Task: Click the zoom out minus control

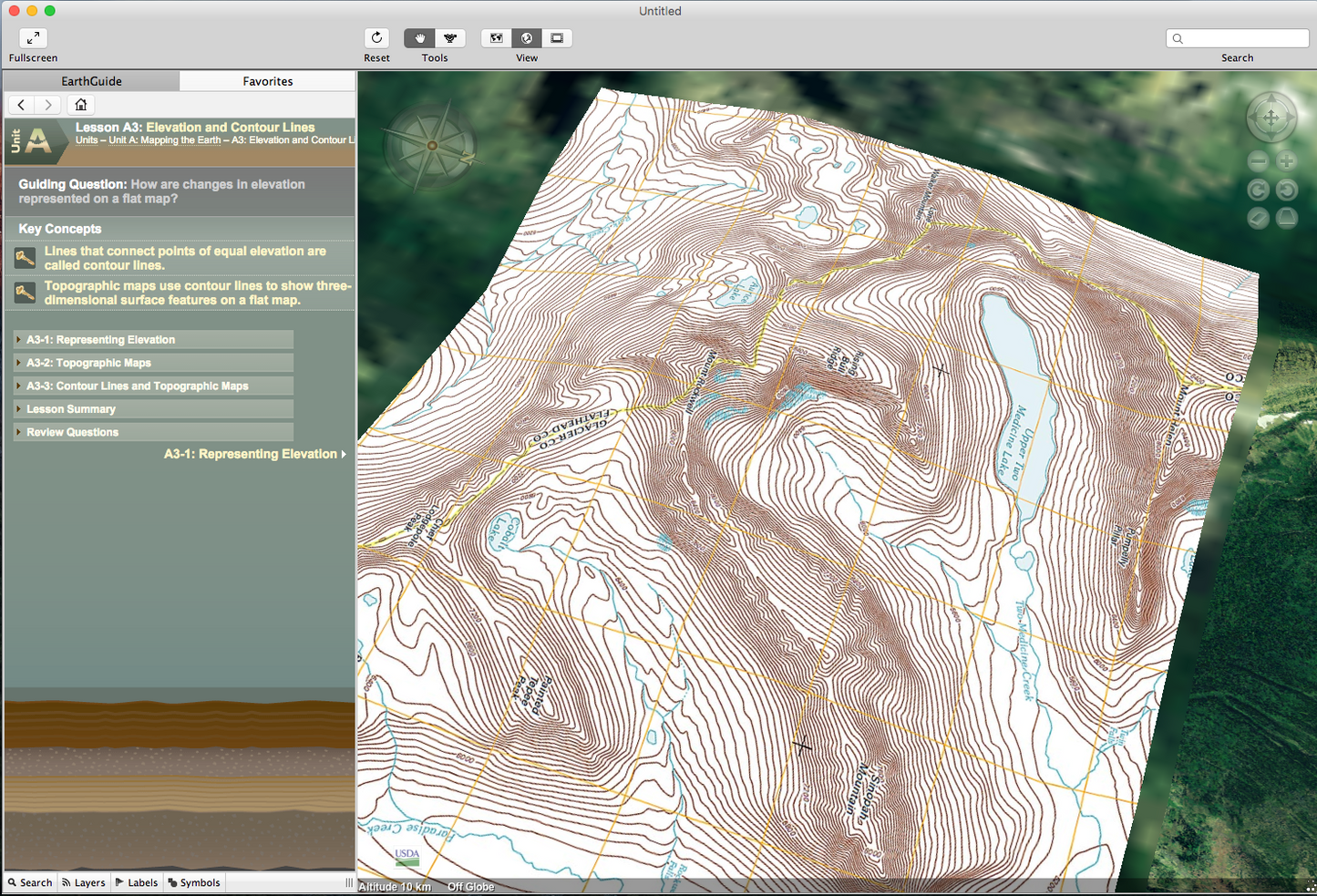Action: (x=1258, y=162)
